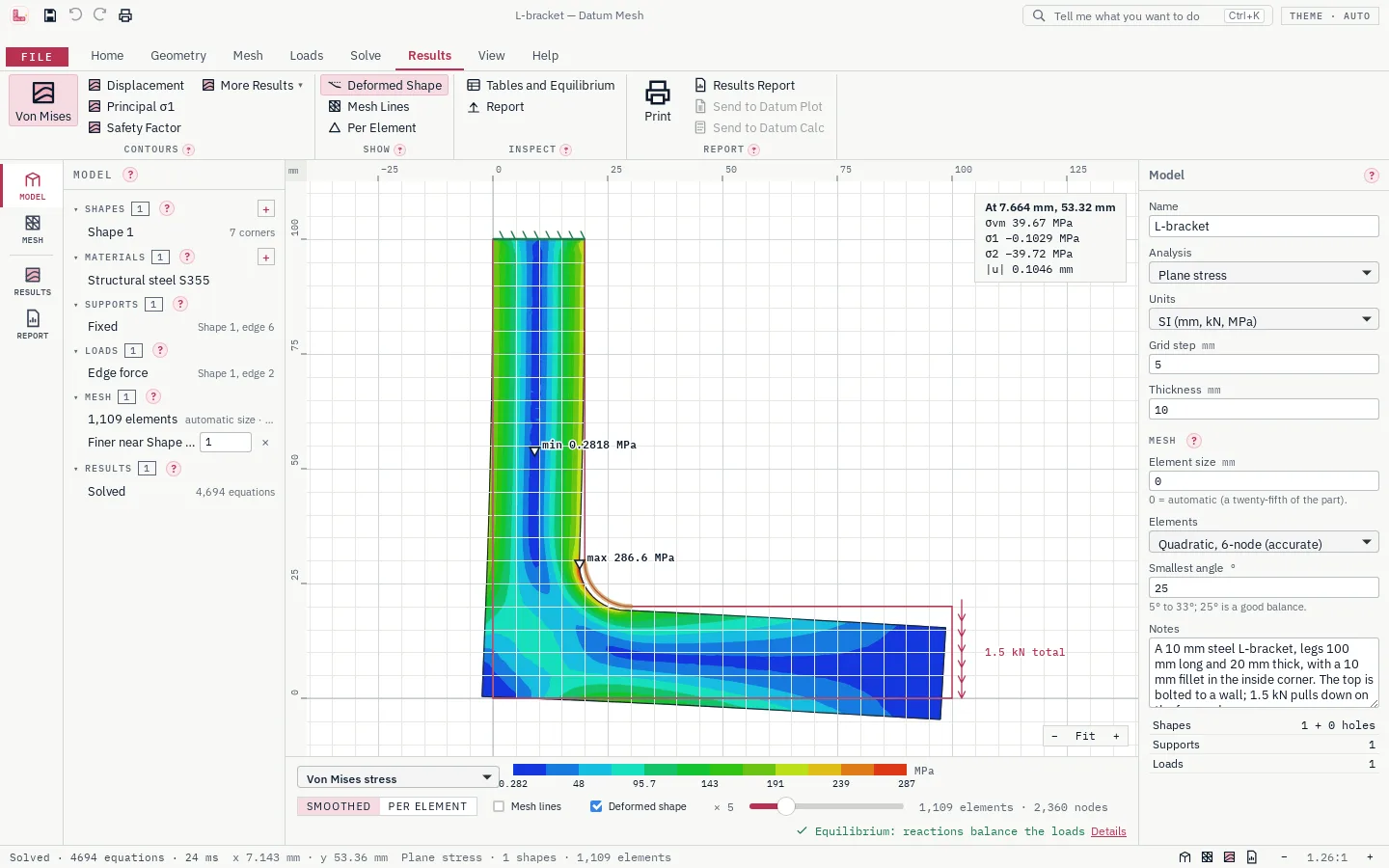Image resolution: width=1389 pixels, height=868 pixels.
Task: Switch to the Mesh sidebar panel
Action: (x=33, y=230)
